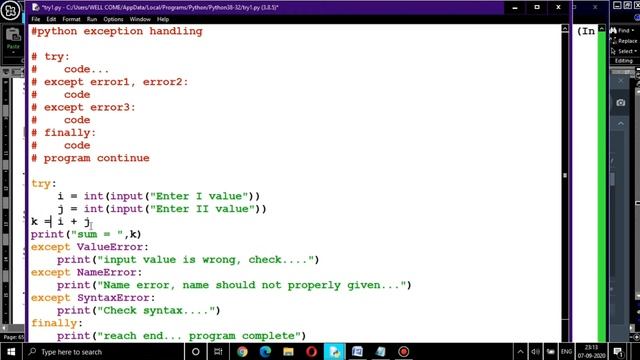Open Cortana circle icon
This screenshot has width=640, height=360.
coord(196,351)
